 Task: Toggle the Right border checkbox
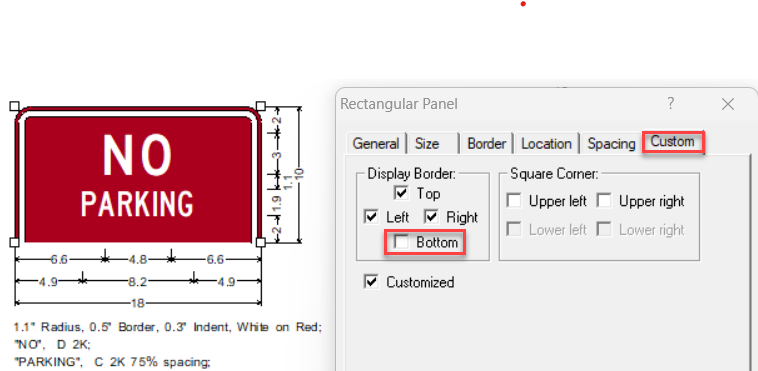point(431,217)
